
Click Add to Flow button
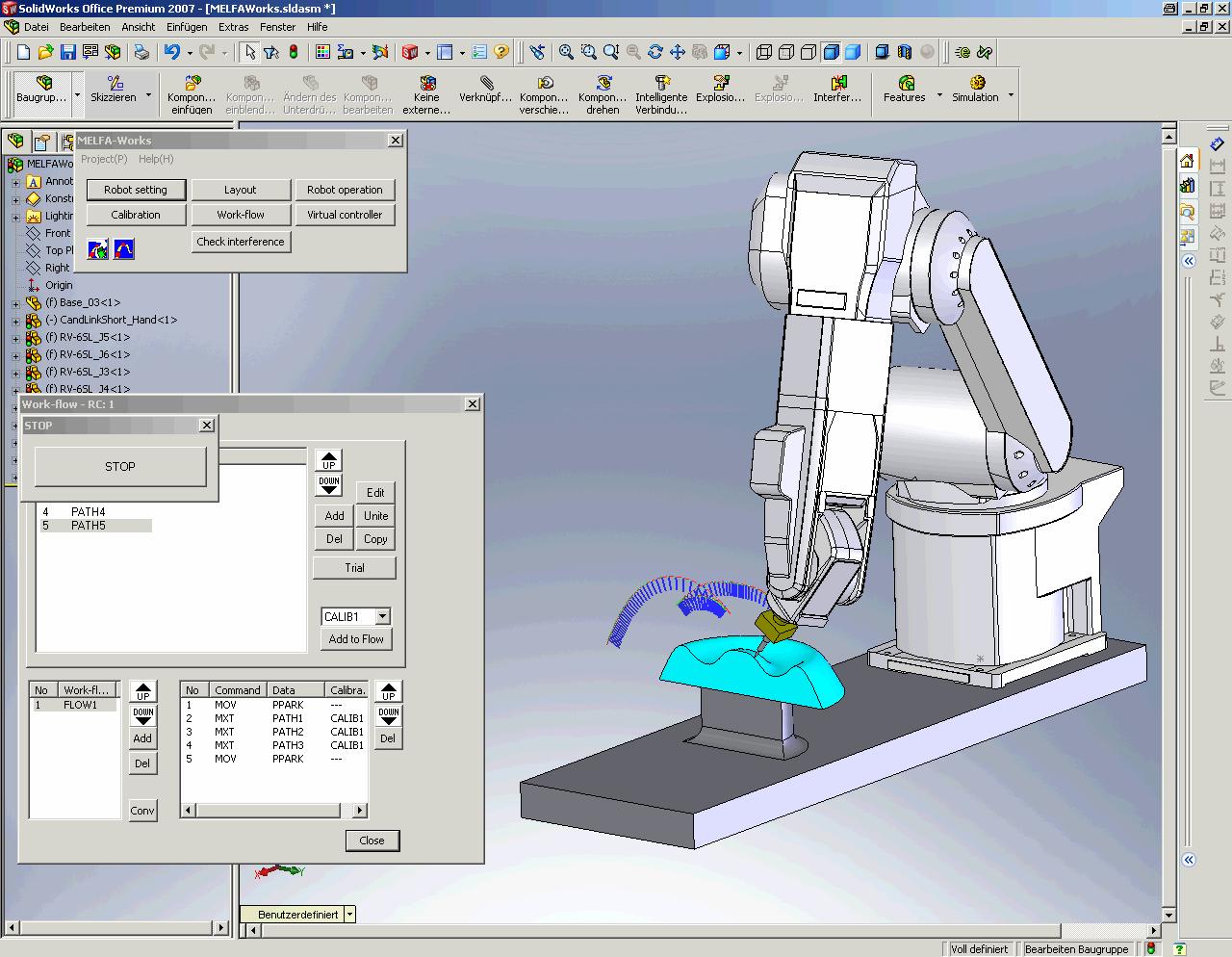356,639
